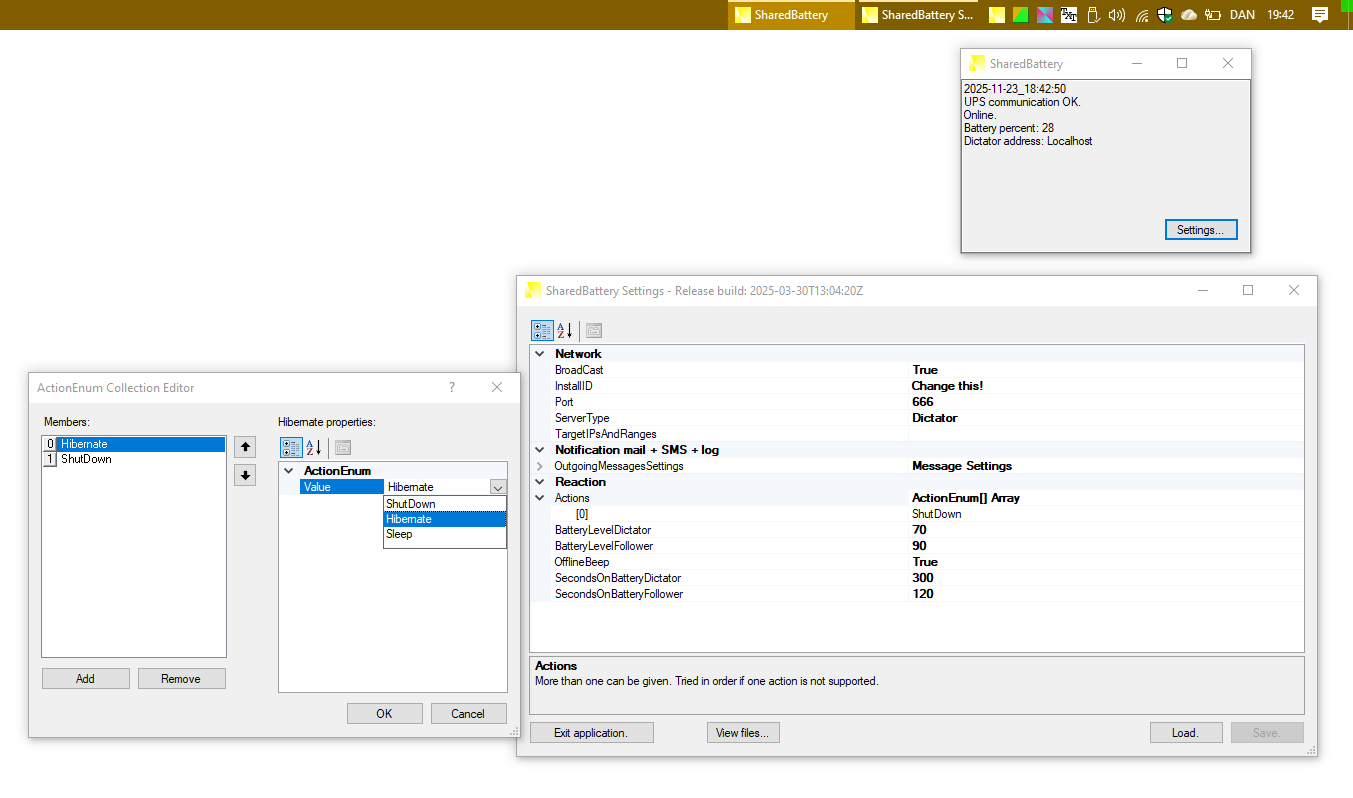Move selected member up with arrow button
The image size is (1353, 798).
(245, 446)
